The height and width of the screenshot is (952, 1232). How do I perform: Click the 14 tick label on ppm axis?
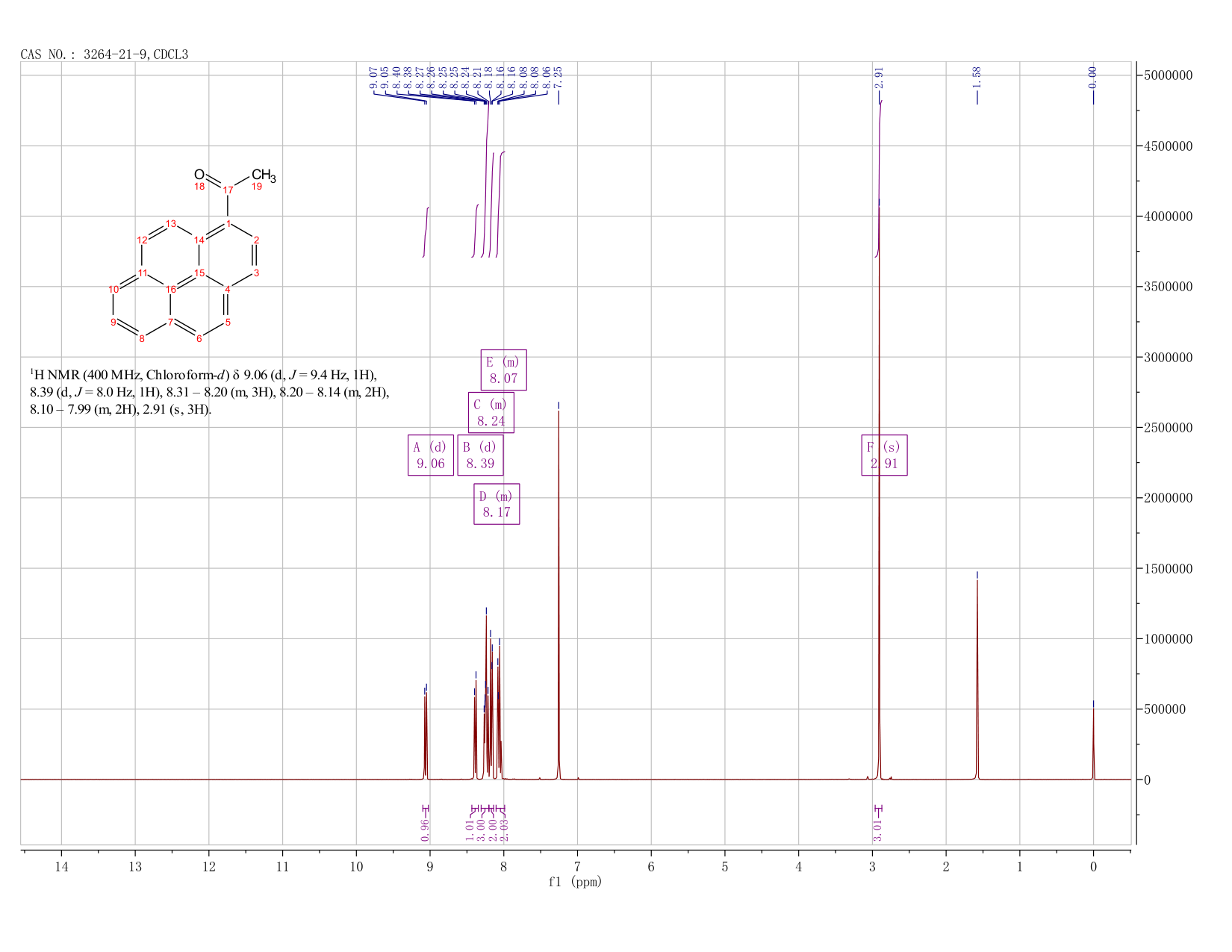tap(61, 866)
